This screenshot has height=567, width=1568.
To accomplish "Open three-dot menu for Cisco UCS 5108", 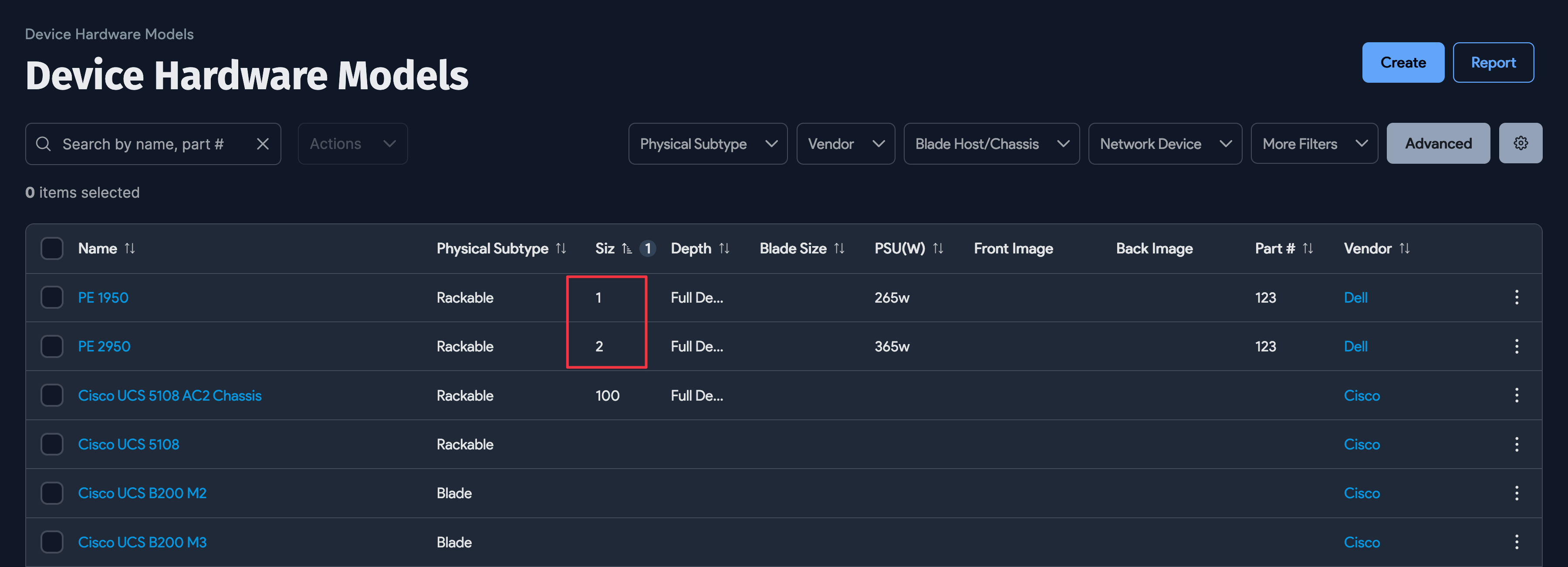I will pyautogui.click(x=1516, y=445).
